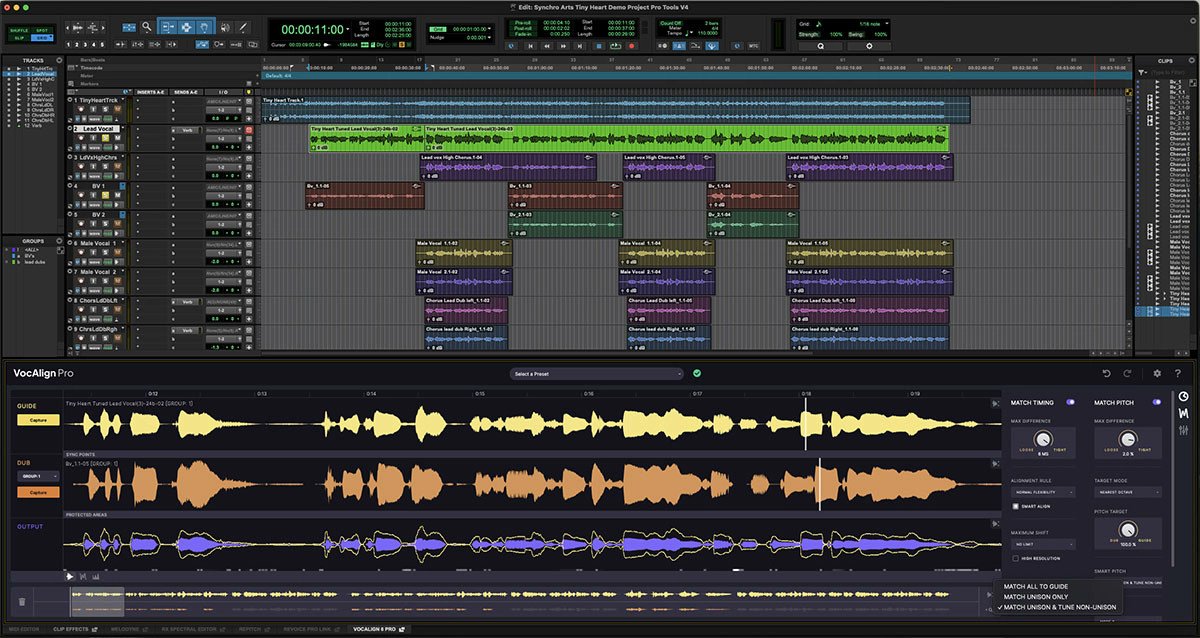Open the GROUP 1 dub dropdown

38,477
